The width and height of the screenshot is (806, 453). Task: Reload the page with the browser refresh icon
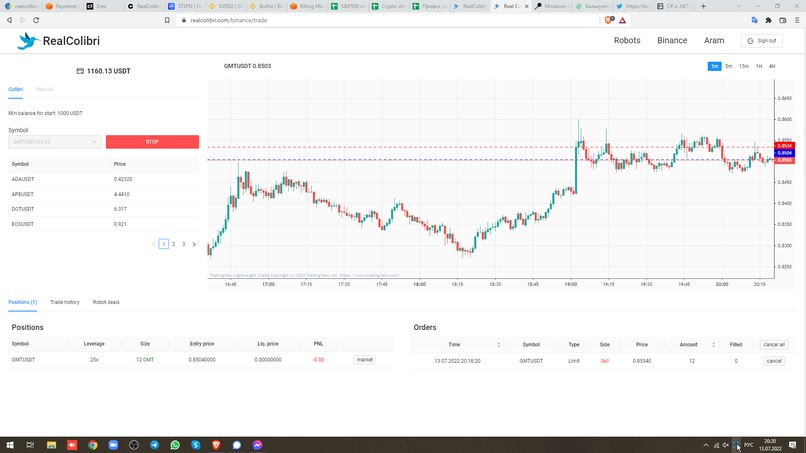36,20
